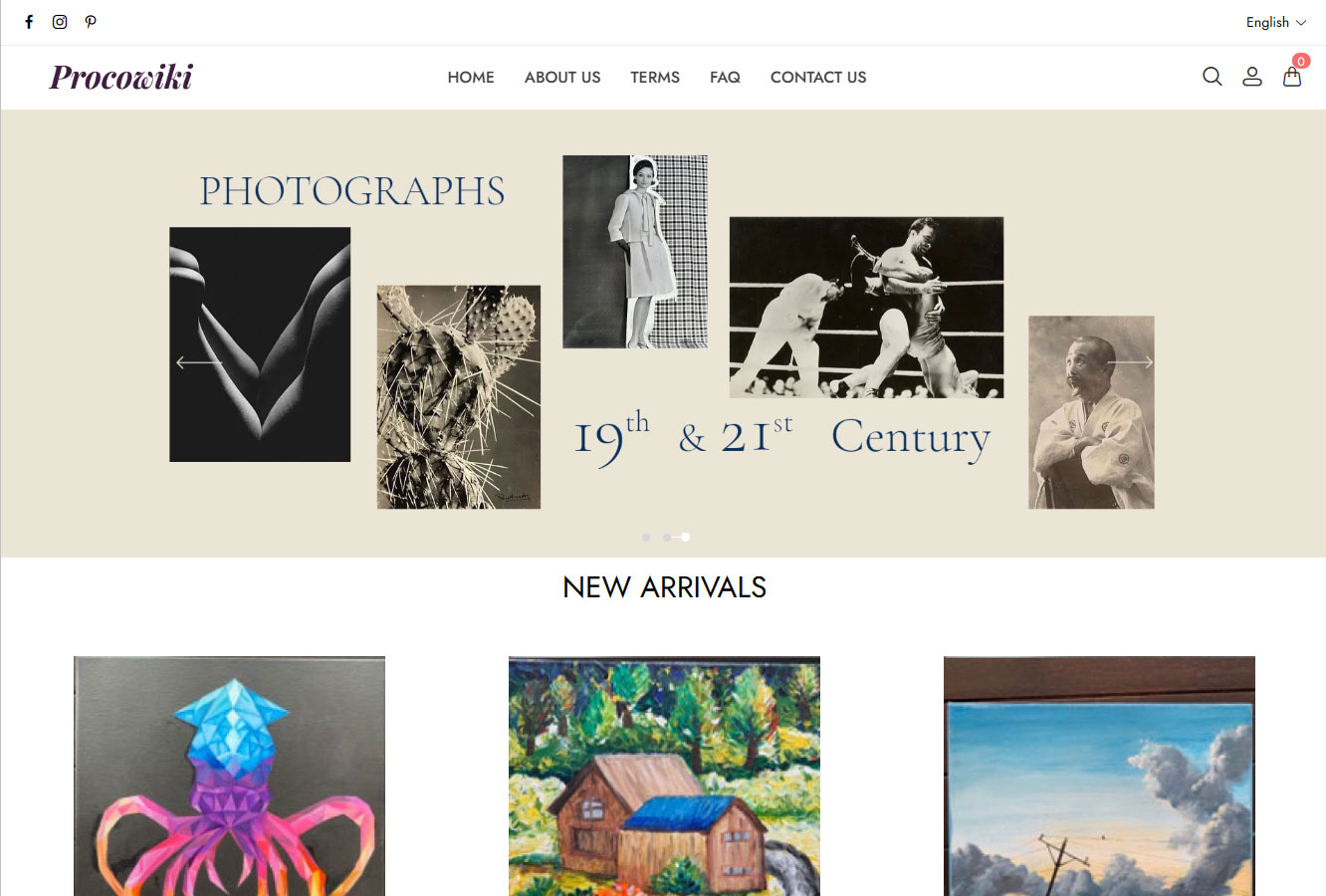Select the active third carousel dot
This screenshot has height=896, width=1326.
(x=685, y=538)
